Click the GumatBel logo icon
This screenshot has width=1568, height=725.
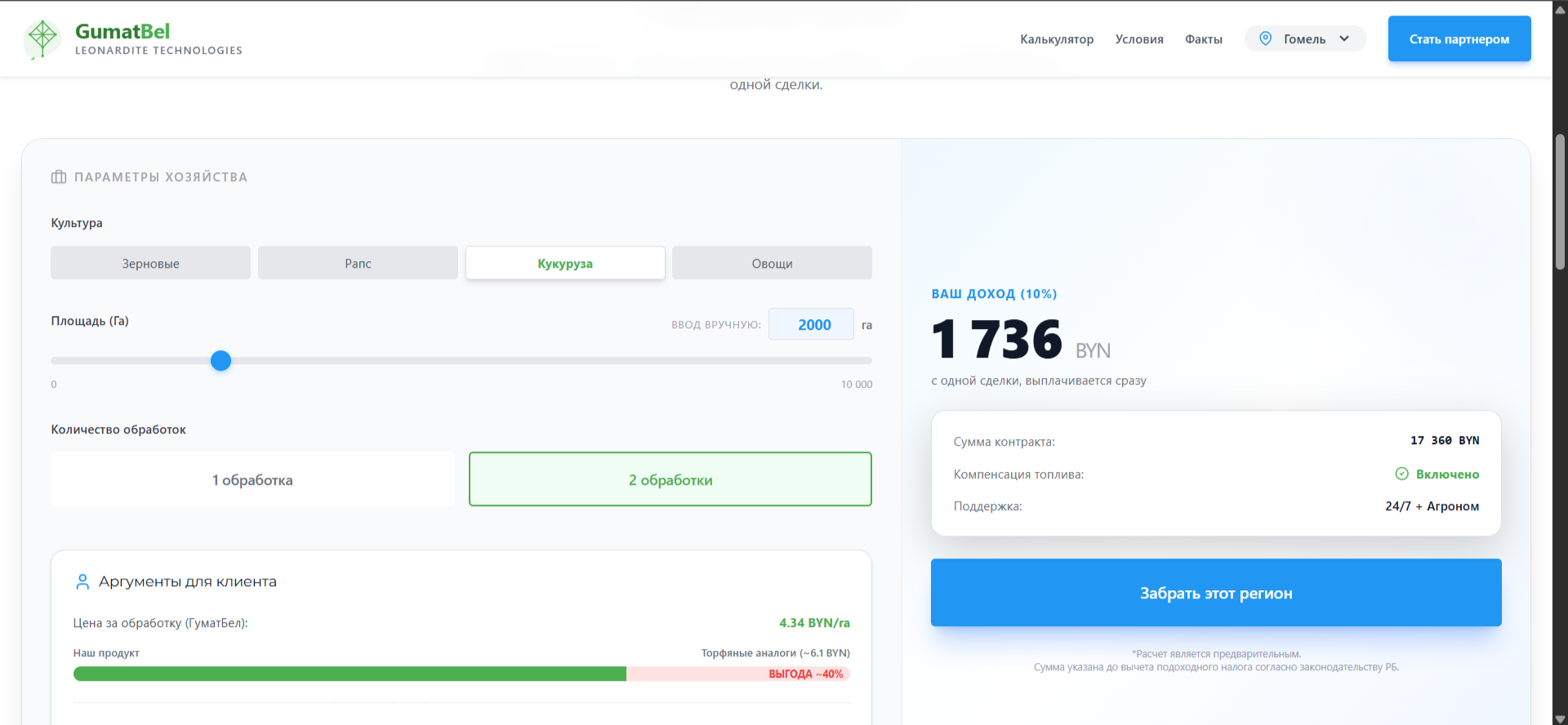click(x=42, y=38)
